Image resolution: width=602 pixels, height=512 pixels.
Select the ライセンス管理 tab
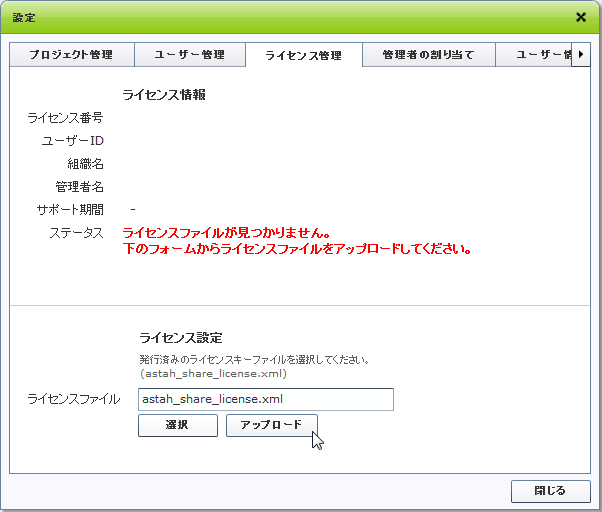pos(304,55)
